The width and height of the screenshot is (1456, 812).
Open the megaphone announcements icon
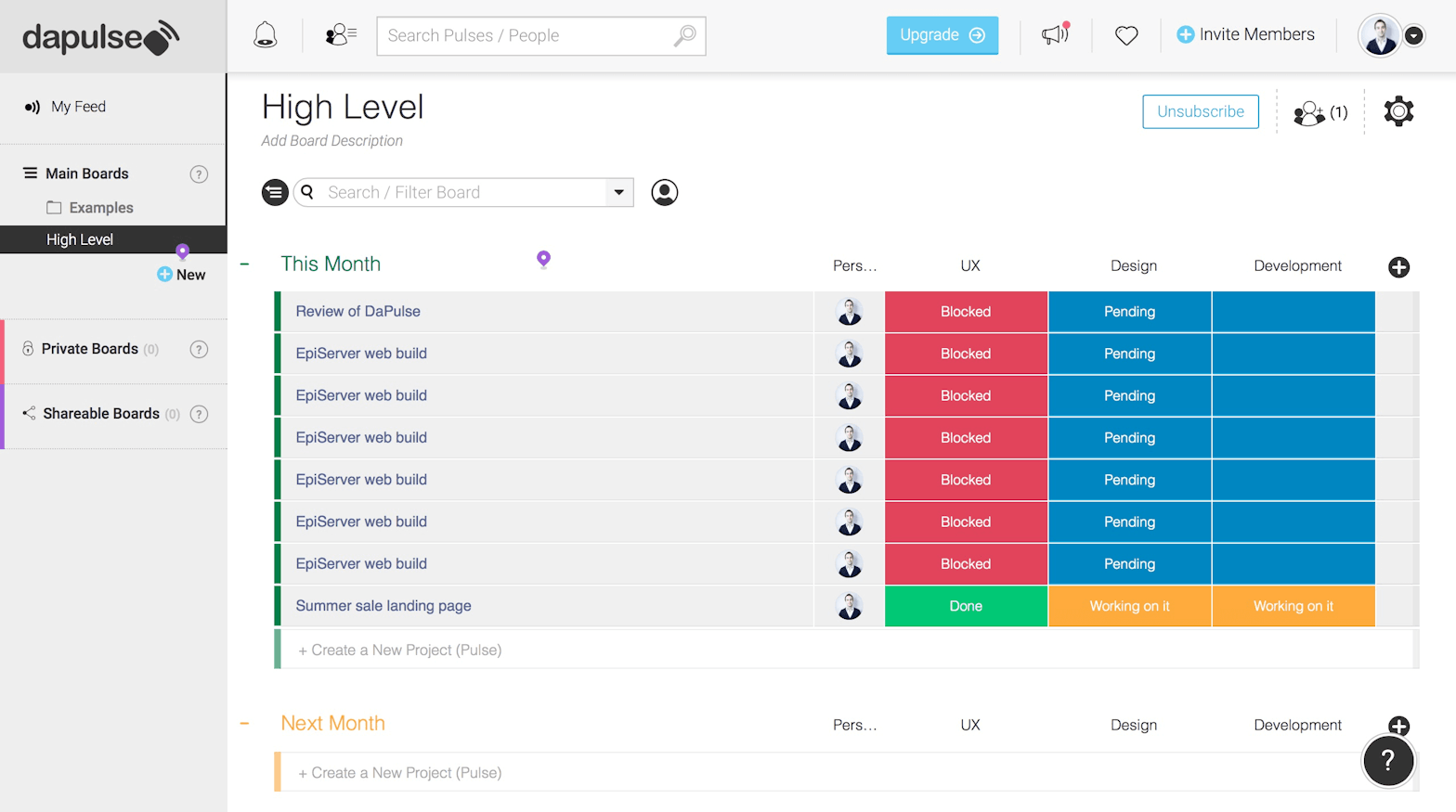pos(1055,35)
